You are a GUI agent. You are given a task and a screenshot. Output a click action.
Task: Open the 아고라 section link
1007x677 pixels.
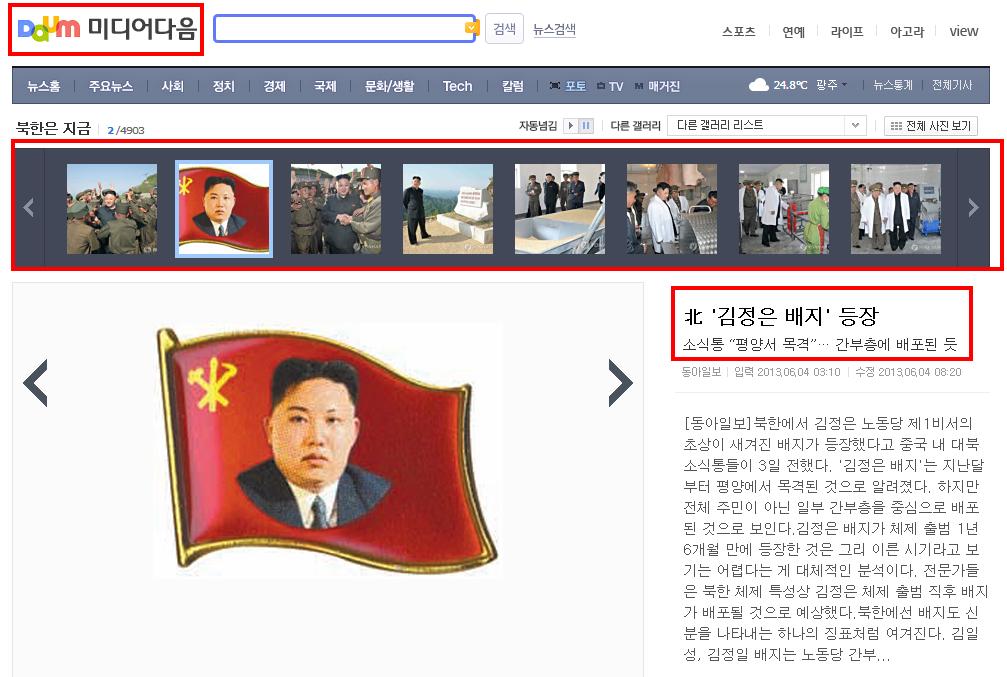pyautogui.click(x=906, y=31)
